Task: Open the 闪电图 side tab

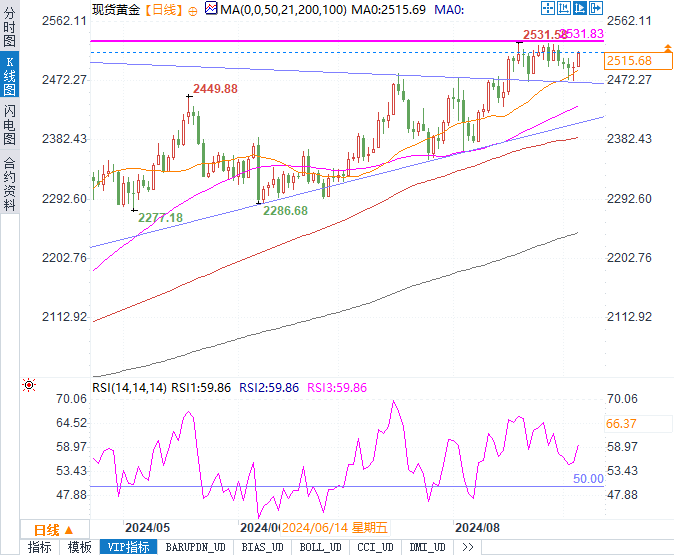Action: tap(9, 125)
